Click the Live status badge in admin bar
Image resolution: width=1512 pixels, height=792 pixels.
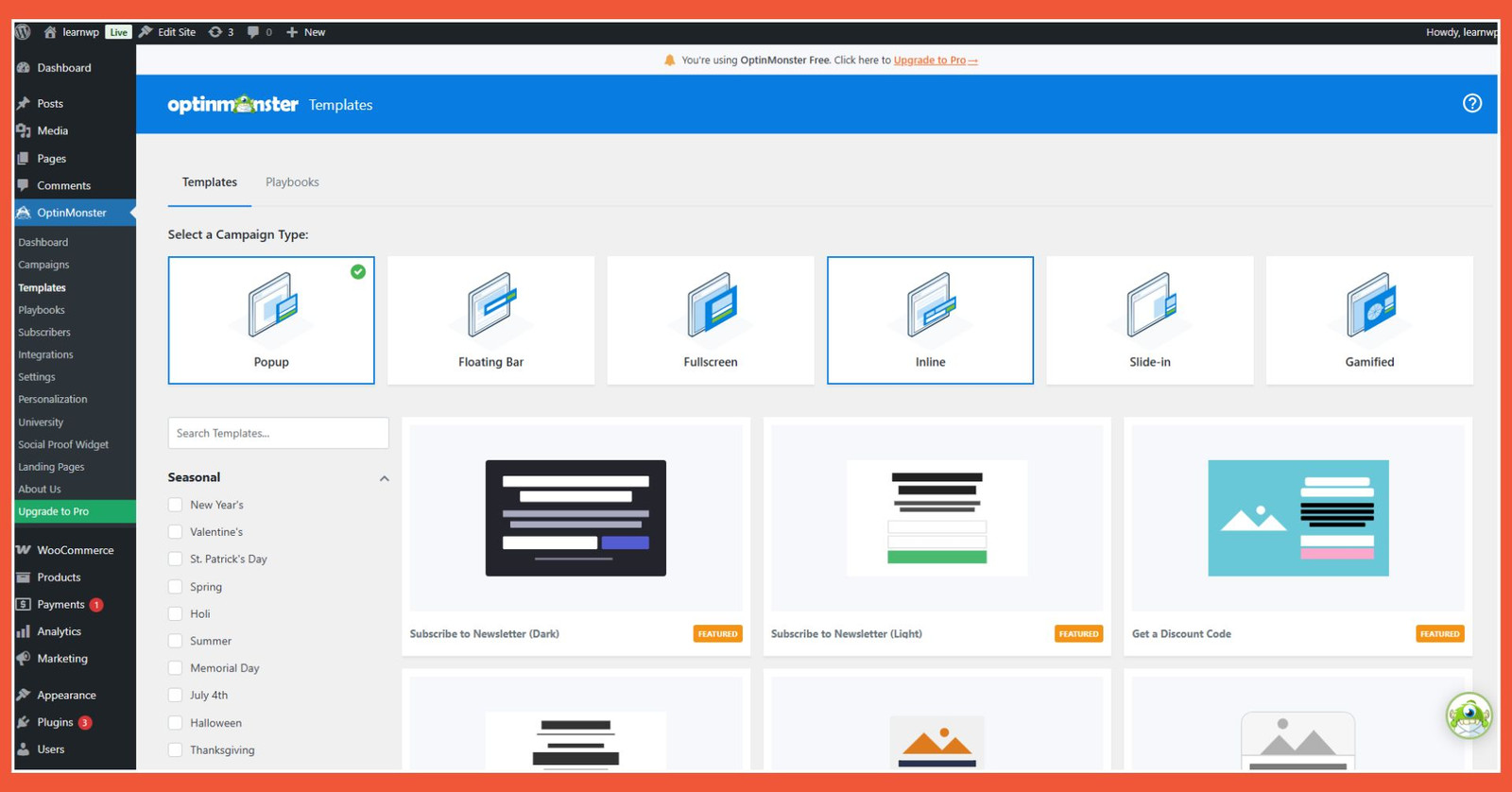[x=118, y=32]
